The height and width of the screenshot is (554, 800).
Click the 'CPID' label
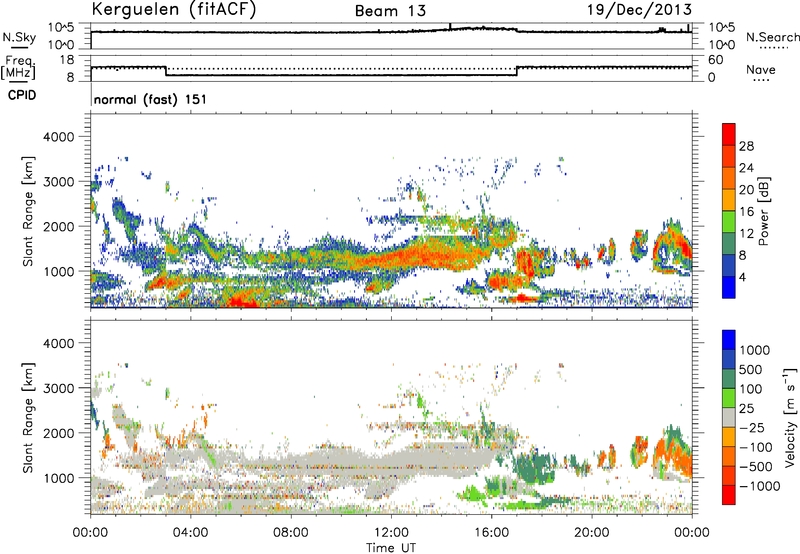pos(22,95)
